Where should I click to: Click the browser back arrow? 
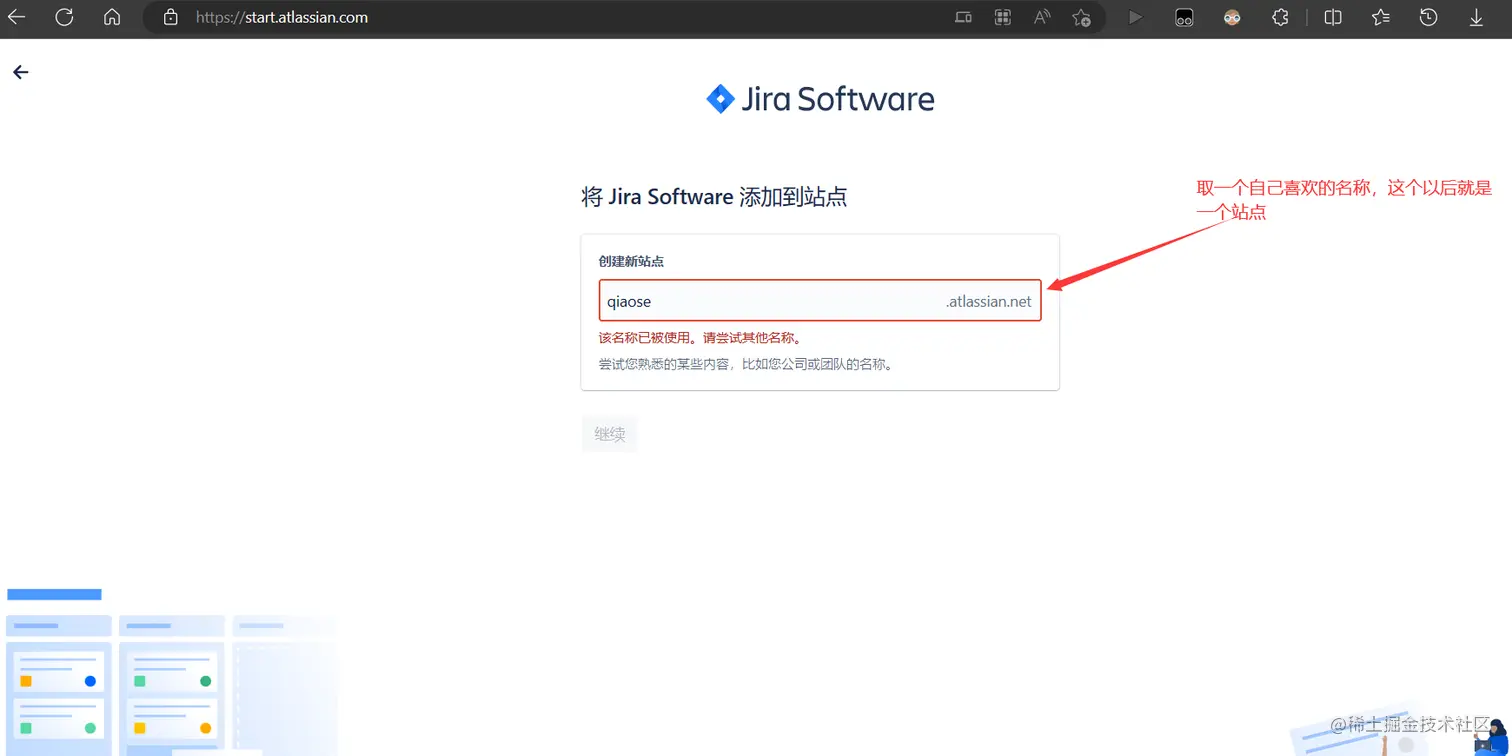17,17
